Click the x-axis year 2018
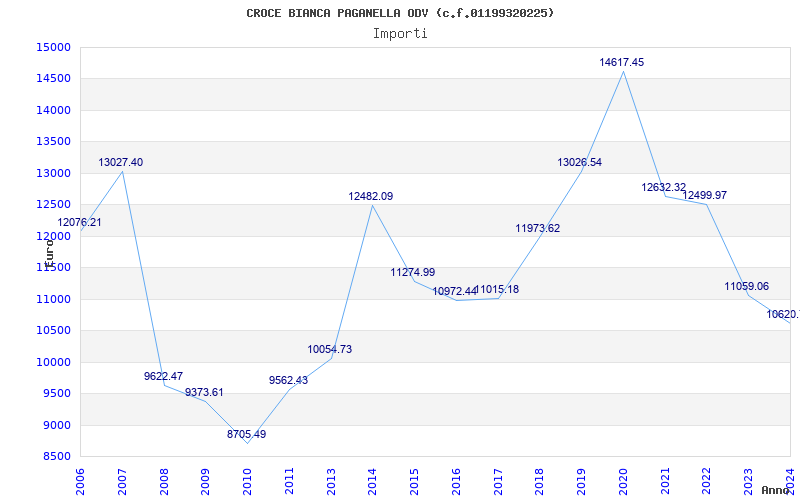The width and height of the screenshot is (800, 500). 540,482
